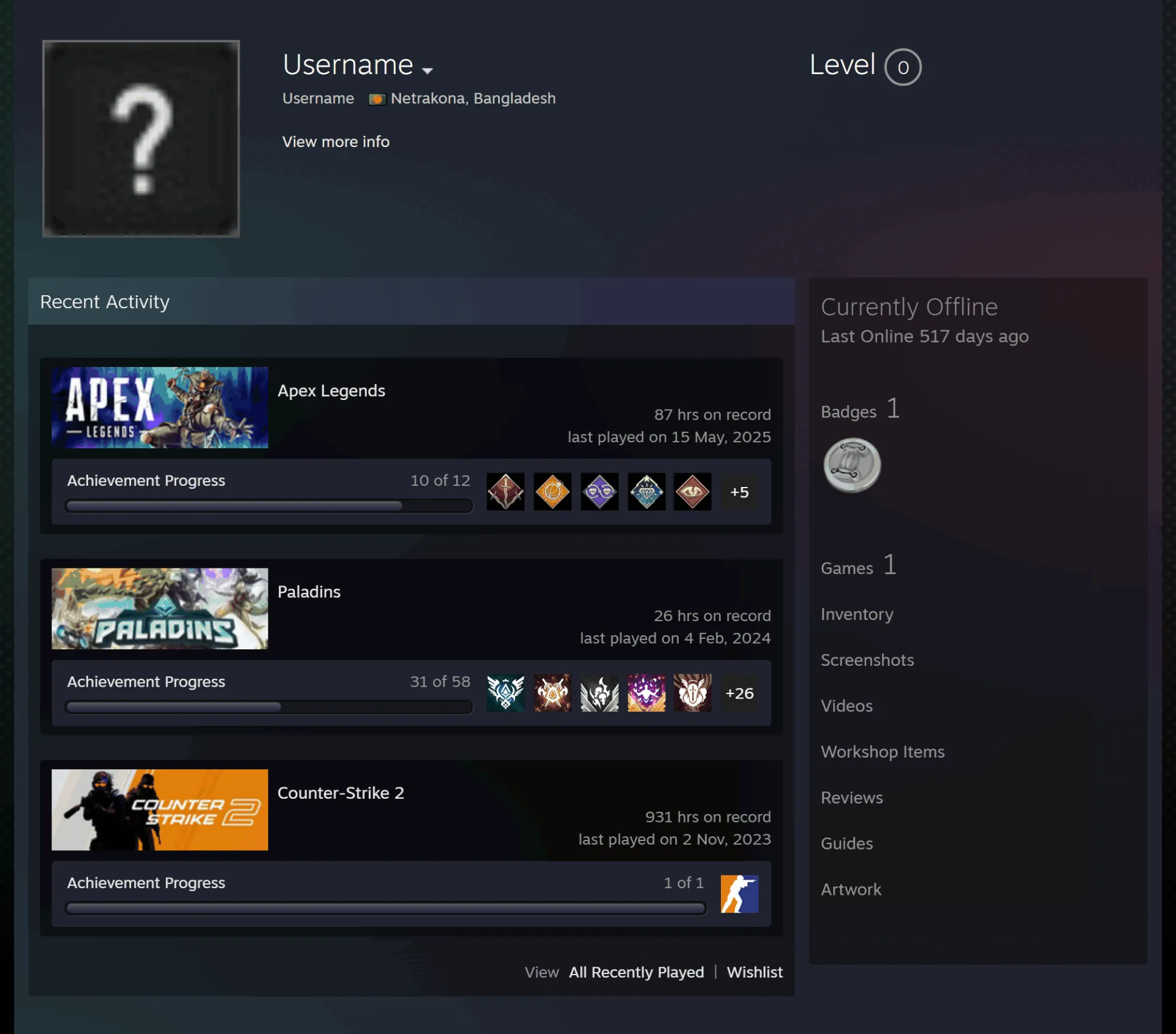
Task: Click the purple Paladins achievement icon
Action: coord(646,693)
